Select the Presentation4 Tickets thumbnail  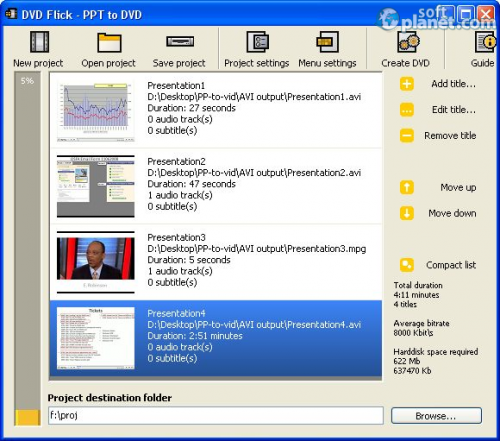point(96,338)
